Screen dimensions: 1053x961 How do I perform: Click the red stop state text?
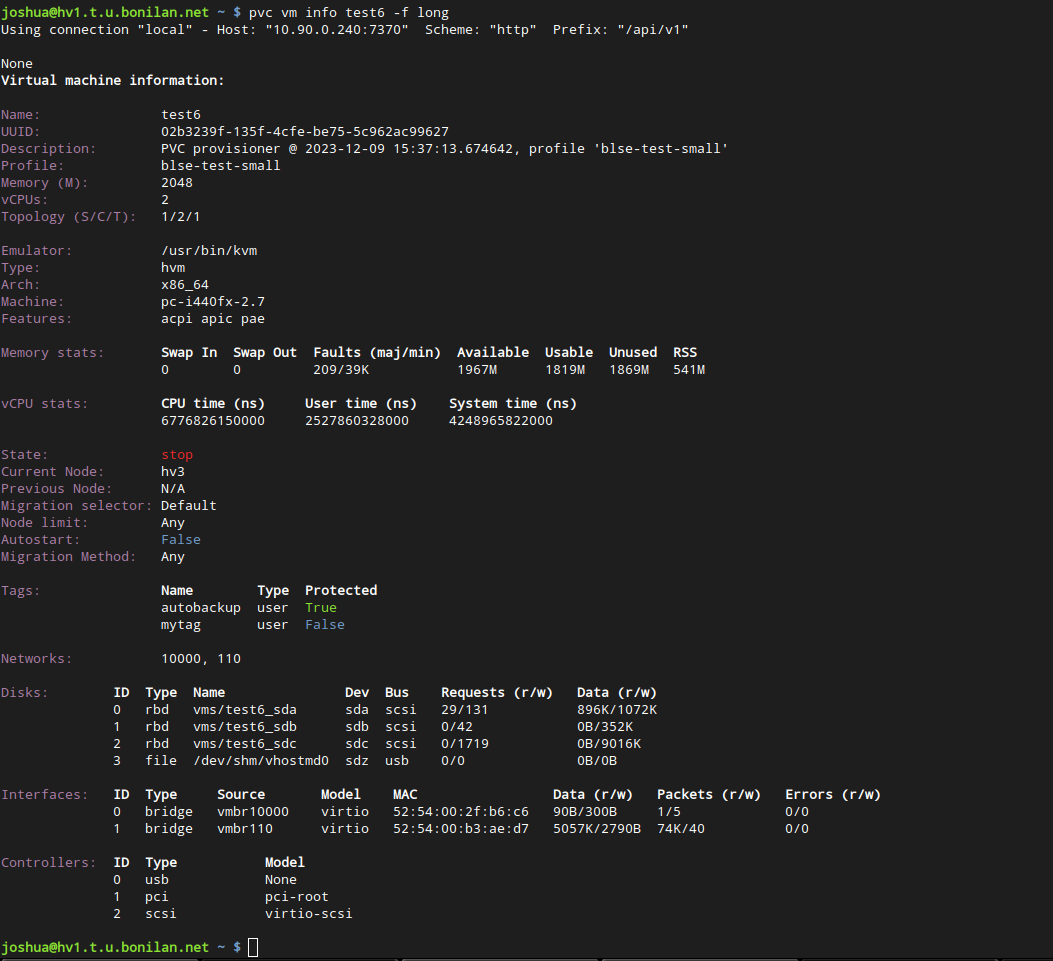(177, 454)
